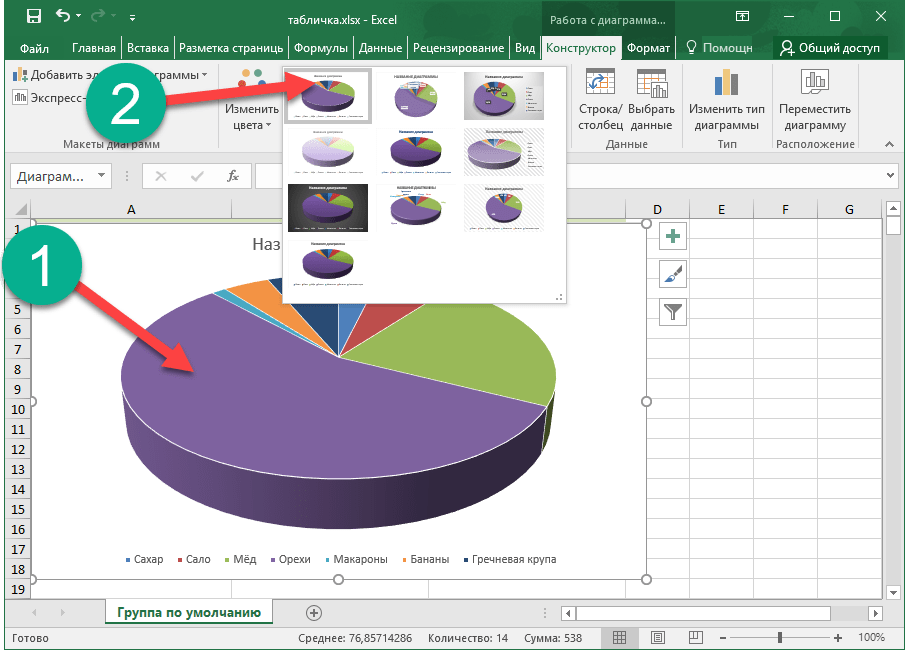Switch to Normal view in status bar
The image size is (905, 650).
click(620, 638)
